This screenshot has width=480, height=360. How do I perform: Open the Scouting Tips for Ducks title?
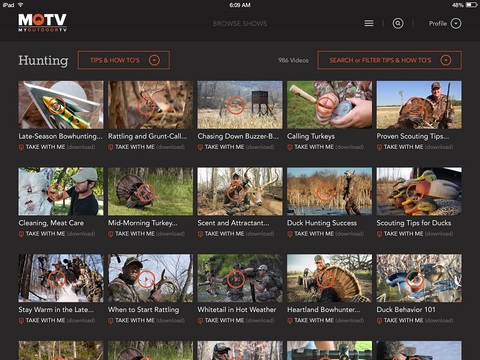click(x=414, y=223)
